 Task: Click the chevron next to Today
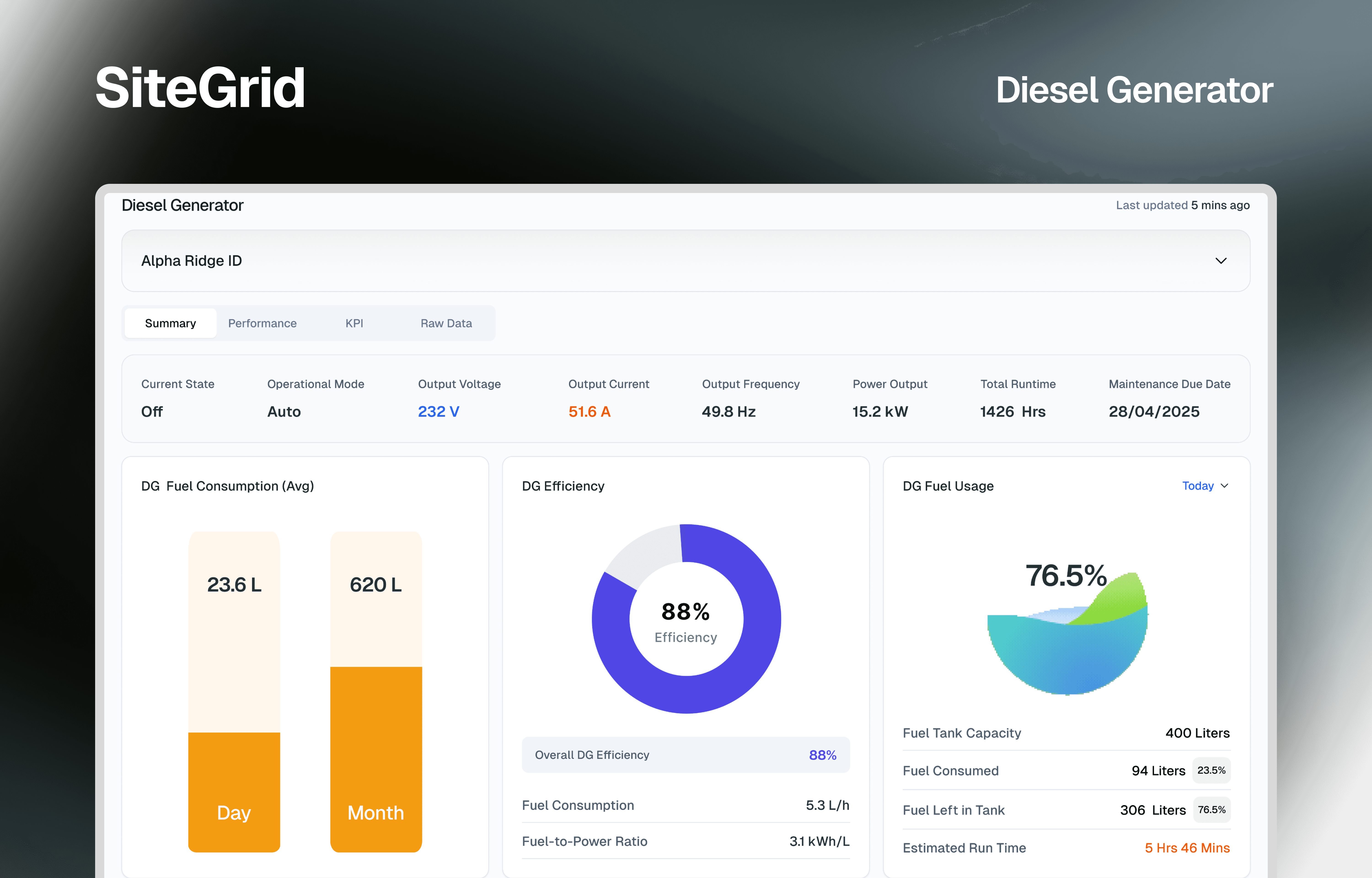[1224, 486]
